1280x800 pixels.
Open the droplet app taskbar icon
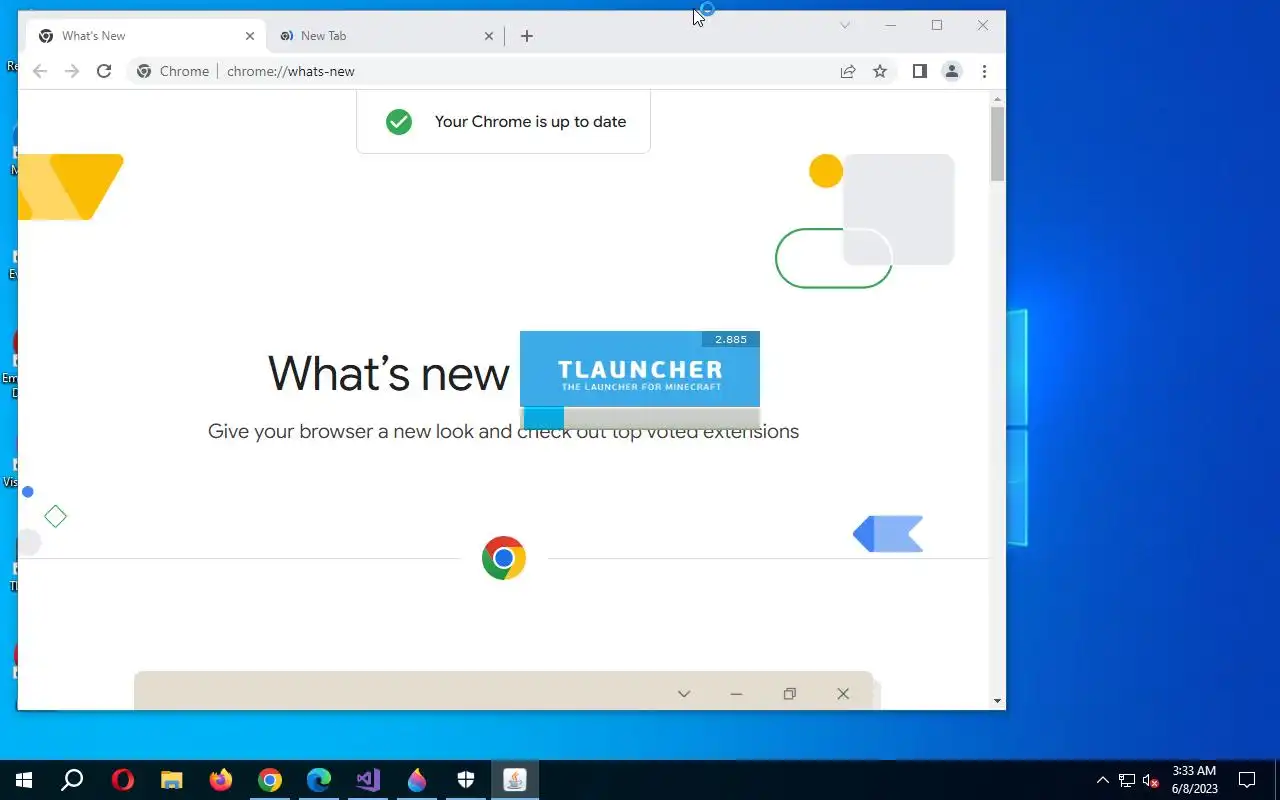pos(417,780)
